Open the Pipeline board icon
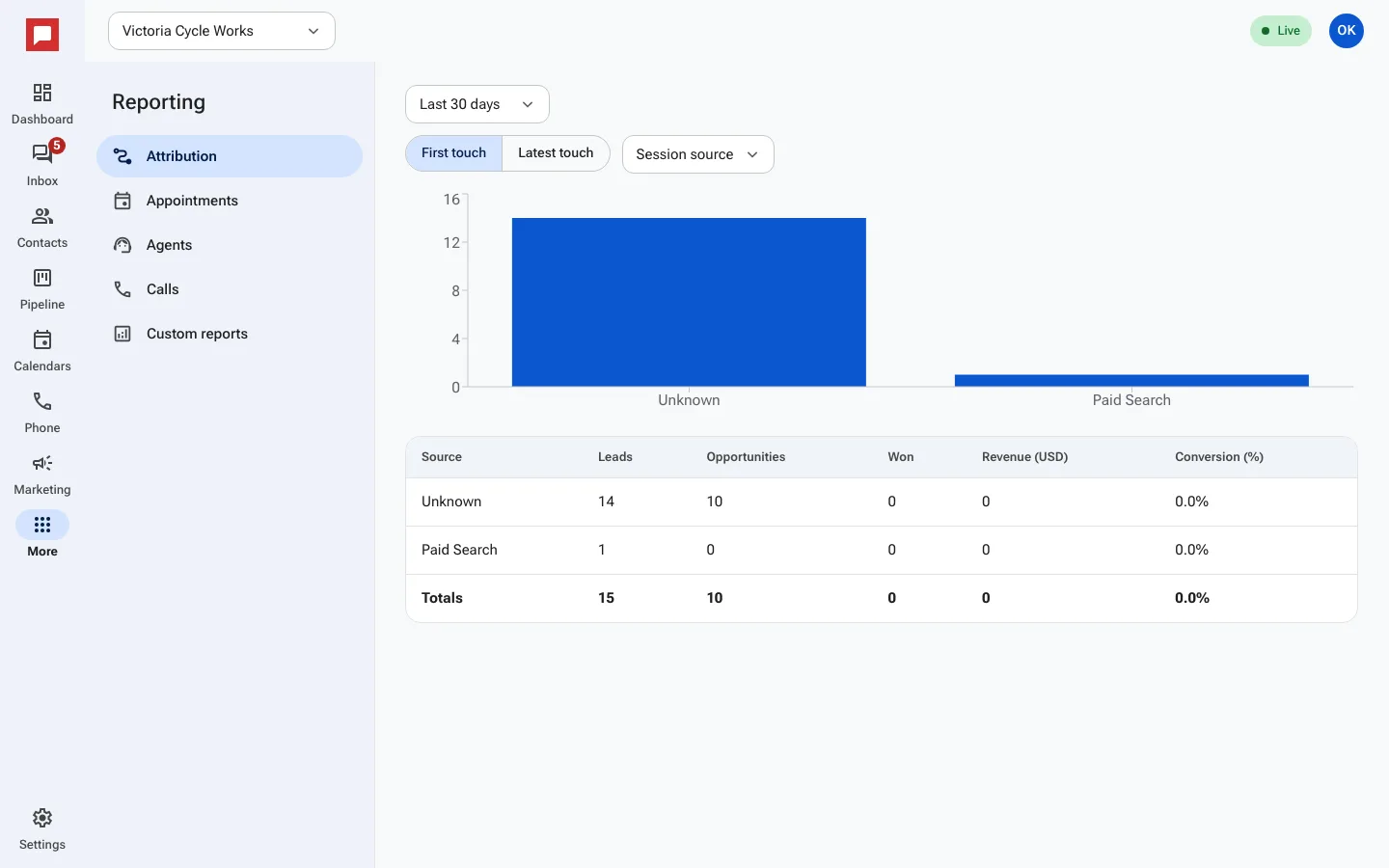Viewport: 1389px width, 868px height. pyautogui.click(x=42, y=278)
